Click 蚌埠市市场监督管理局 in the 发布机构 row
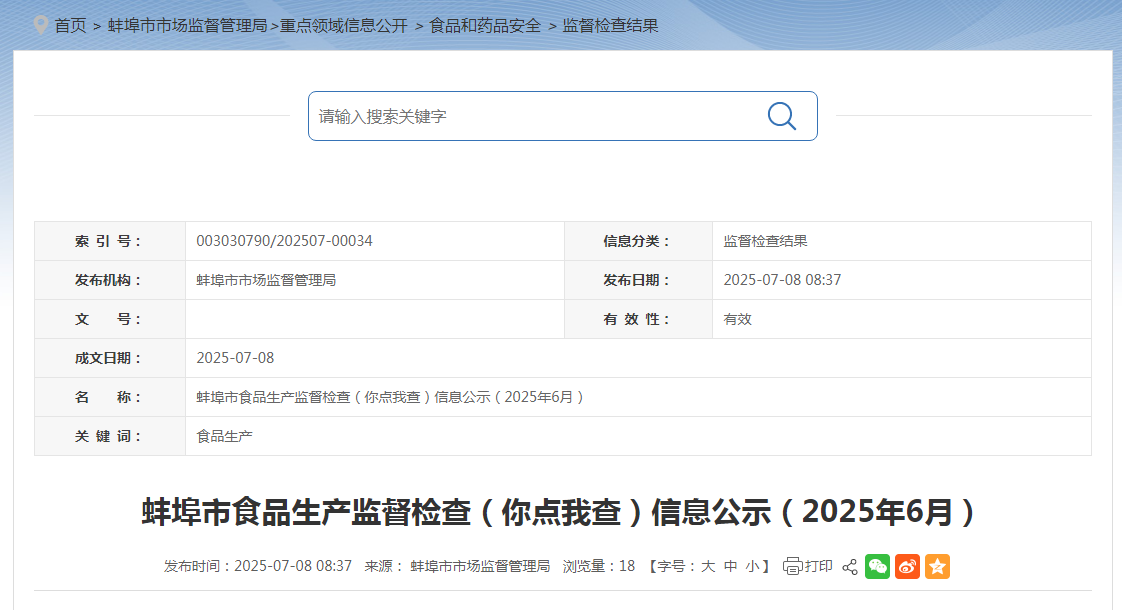This screenshot has width=1122, height=610. pyautogui.click(x=265, y=280)
